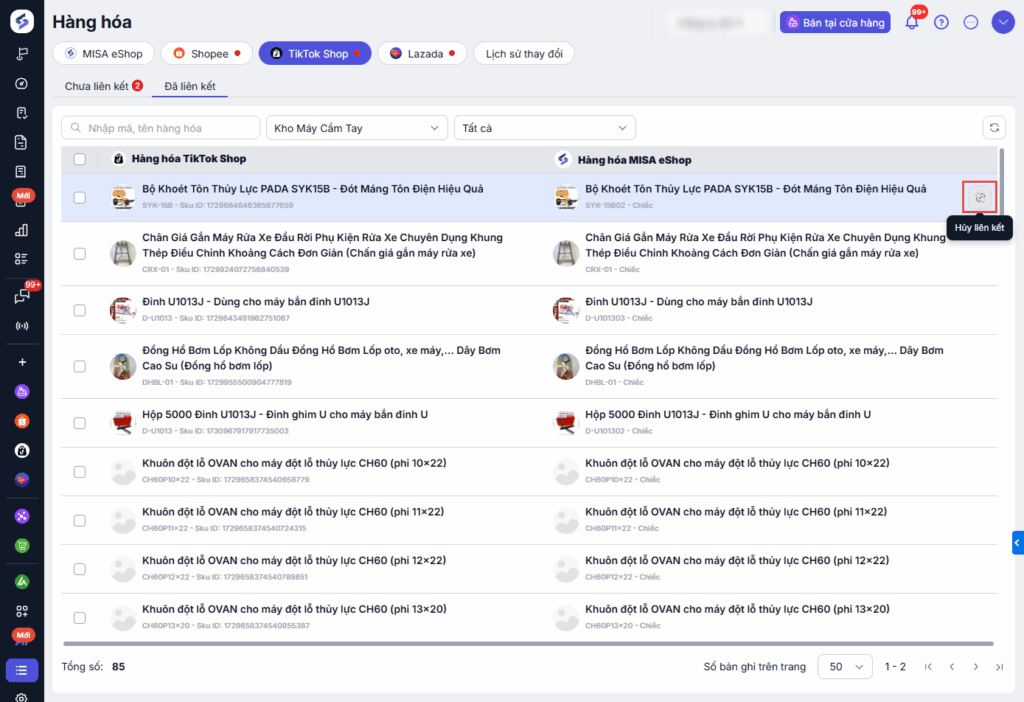Click the MISA eShop product Đinh U1013J name
1024x702 pixels.
(x=699, y=302)
